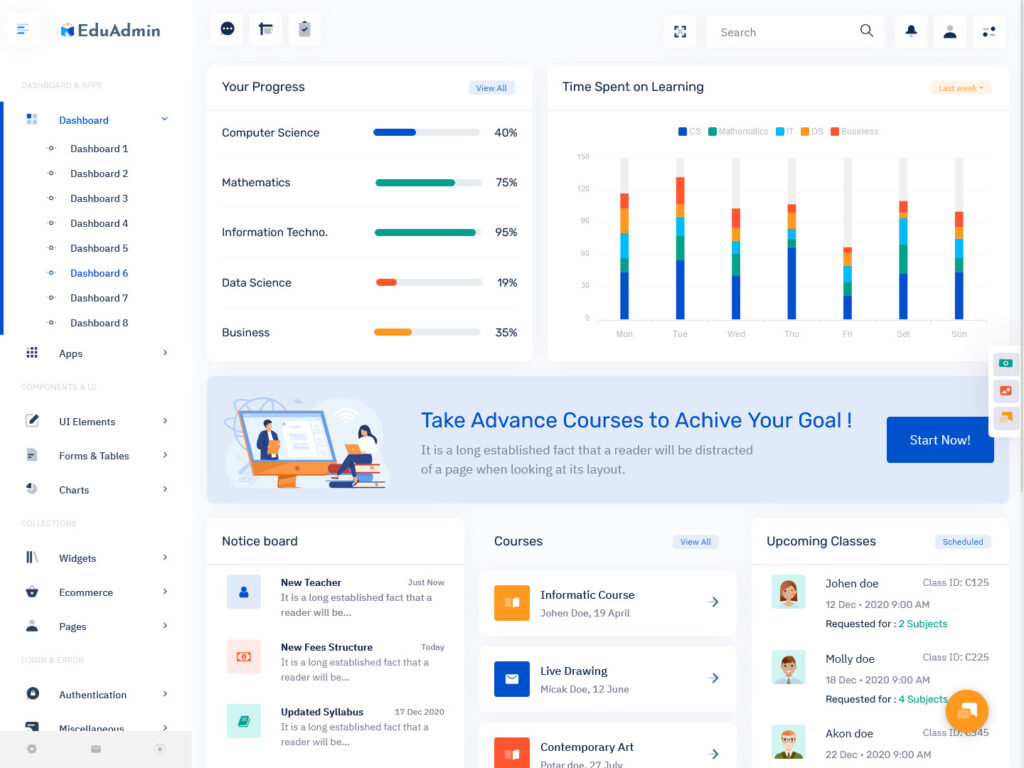
Task: Open the chat messages icon near the logo
Action: pos(226,29)
